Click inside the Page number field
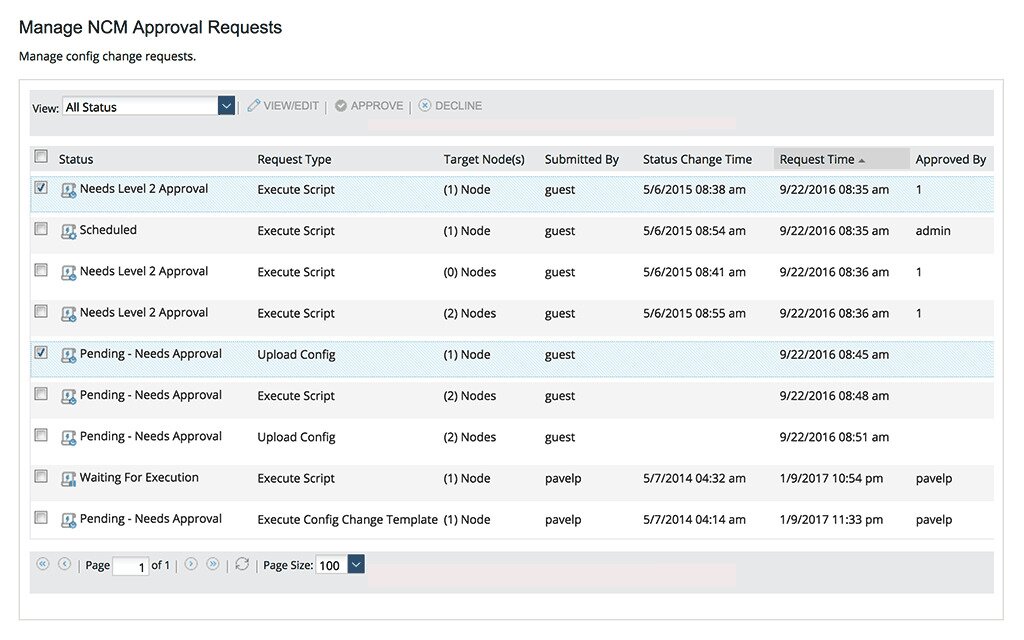The image size is (1024, 640). (131, 564)
